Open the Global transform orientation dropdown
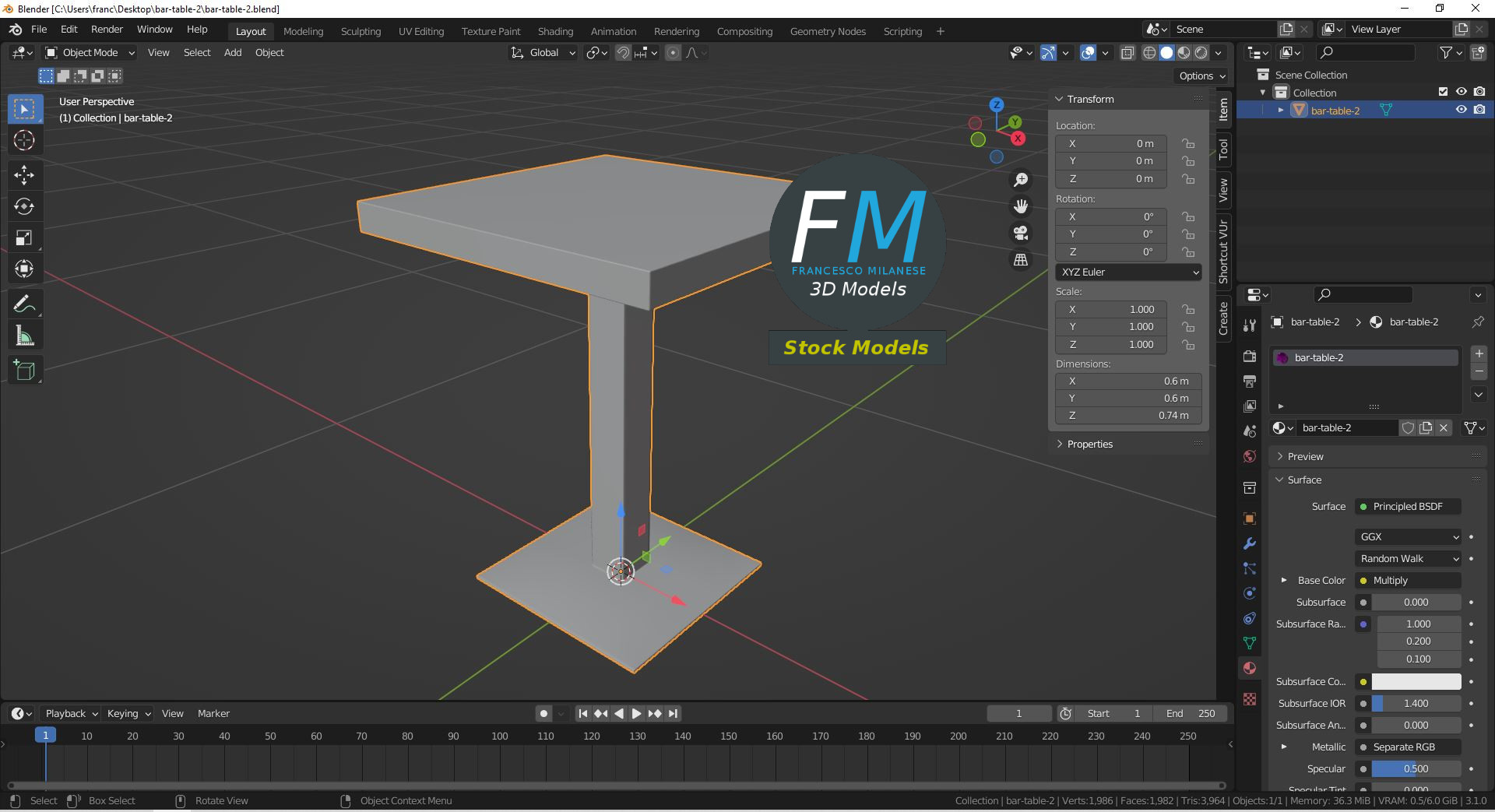Viewport: 1495px width, 812px height. 543,53
